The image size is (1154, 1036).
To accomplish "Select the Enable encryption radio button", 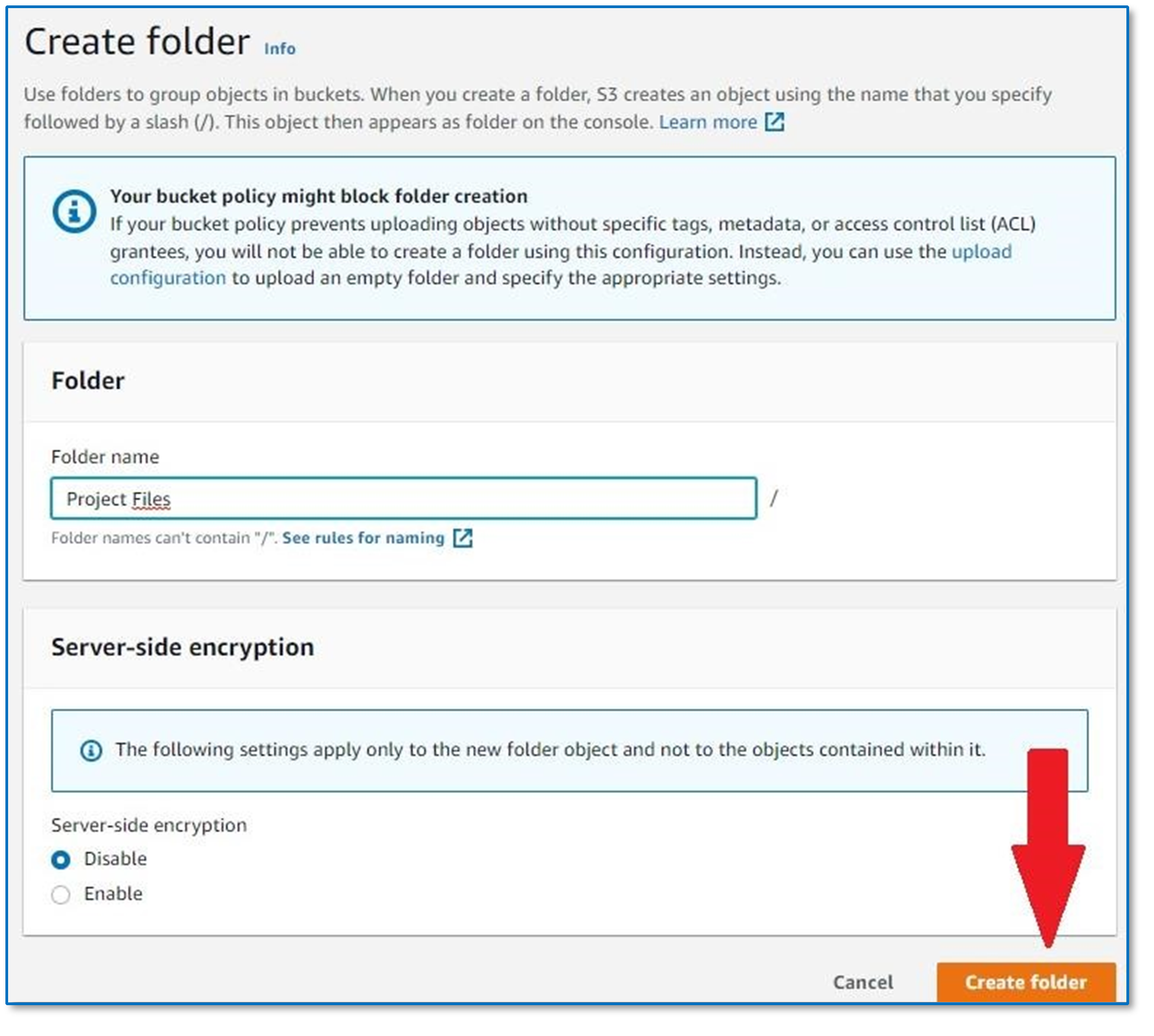I will tap(61, 895).
